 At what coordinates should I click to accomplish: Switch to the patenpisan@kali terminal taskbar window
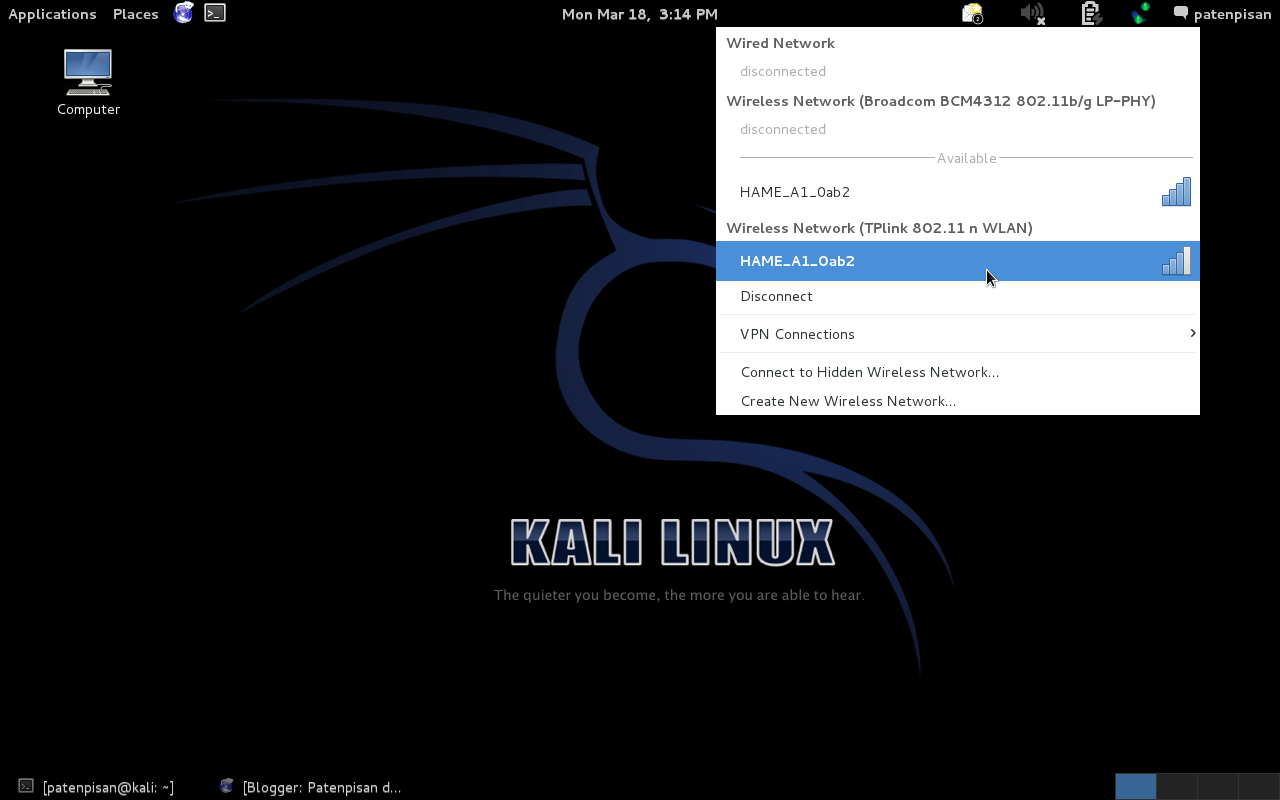point(97,787)
